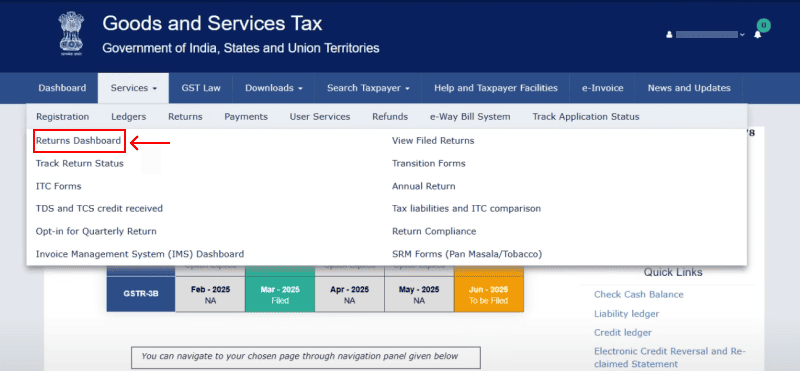Open Transition Forms
The width and height of the screenshot is (800, 371).
[429, 164]
